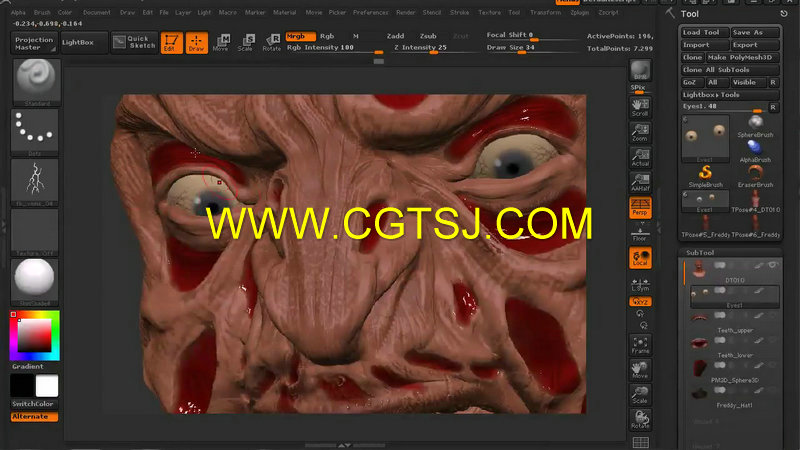Select the Move transform mode with M badge
The width and height of the screenshot is (800, 450).
pos(221,43)
